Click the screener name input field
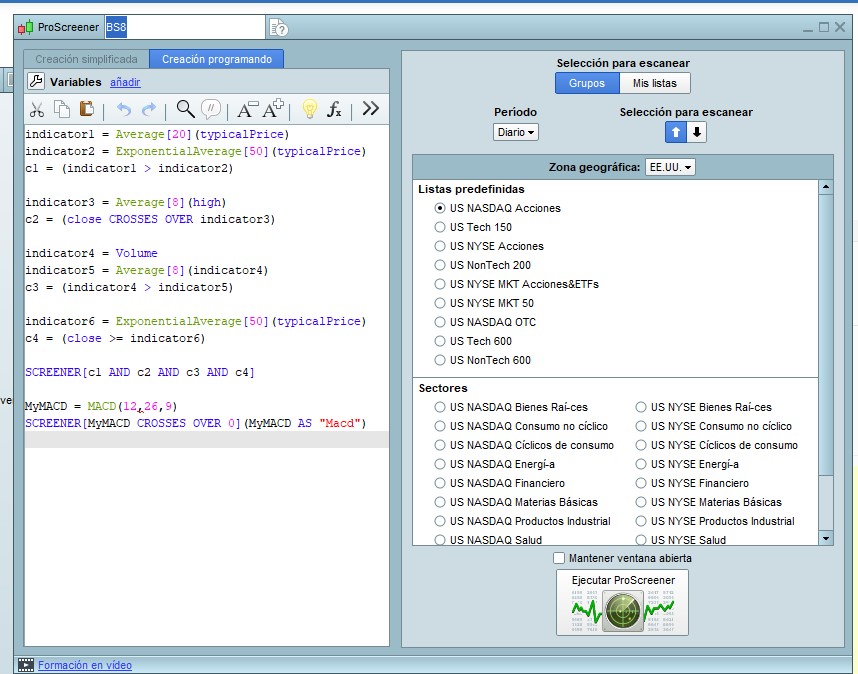 coord(185,28)
